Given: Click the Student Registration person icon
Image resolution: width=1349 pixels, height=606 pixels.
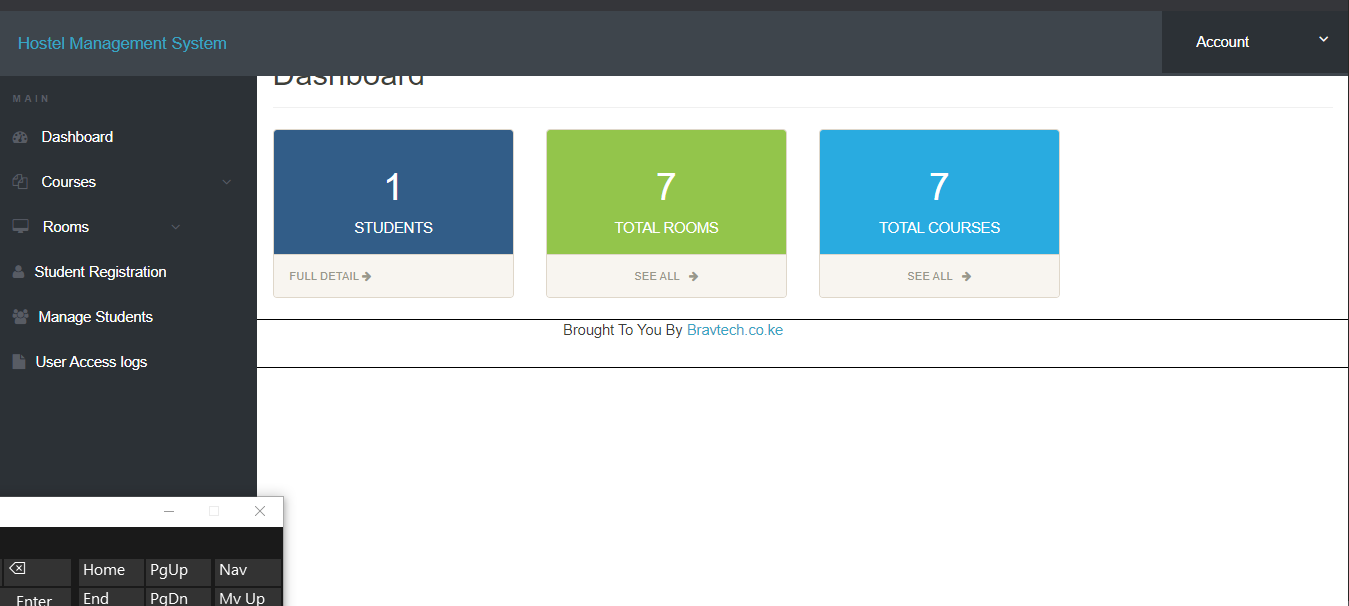Looking at the screenshot, I should point(18,272).
